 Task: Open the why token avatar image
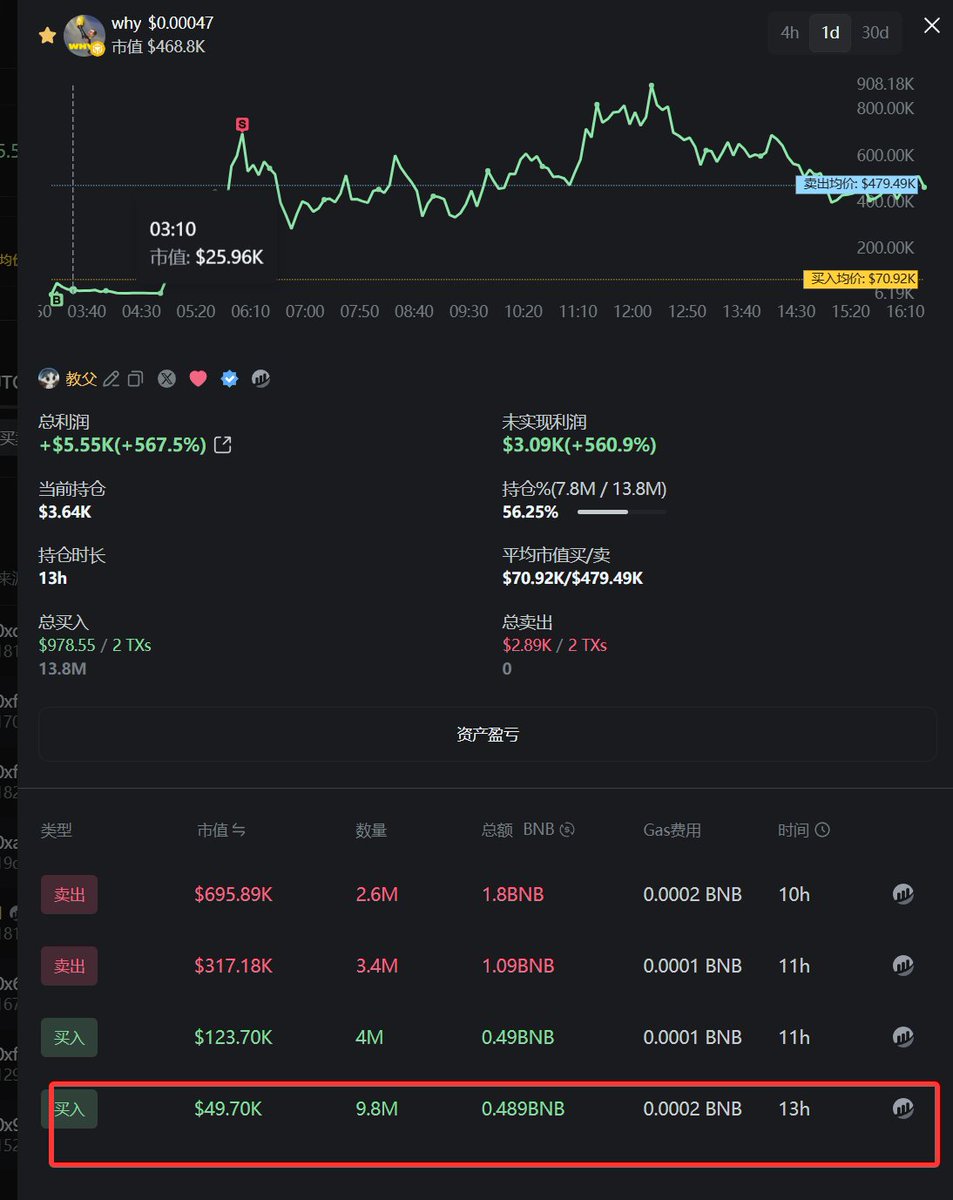tap(84, 34)
